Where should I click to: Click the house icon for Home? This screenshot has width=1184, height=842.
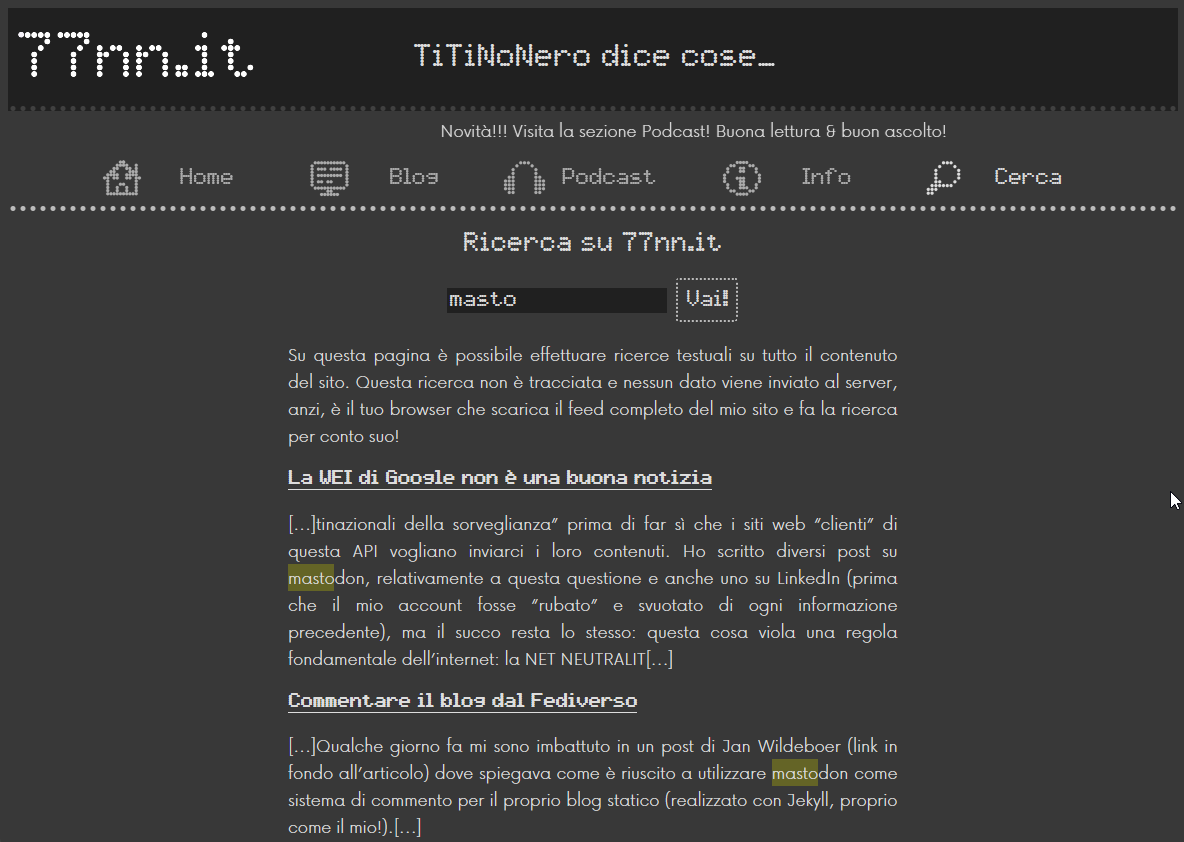click(x=122, y=178)
